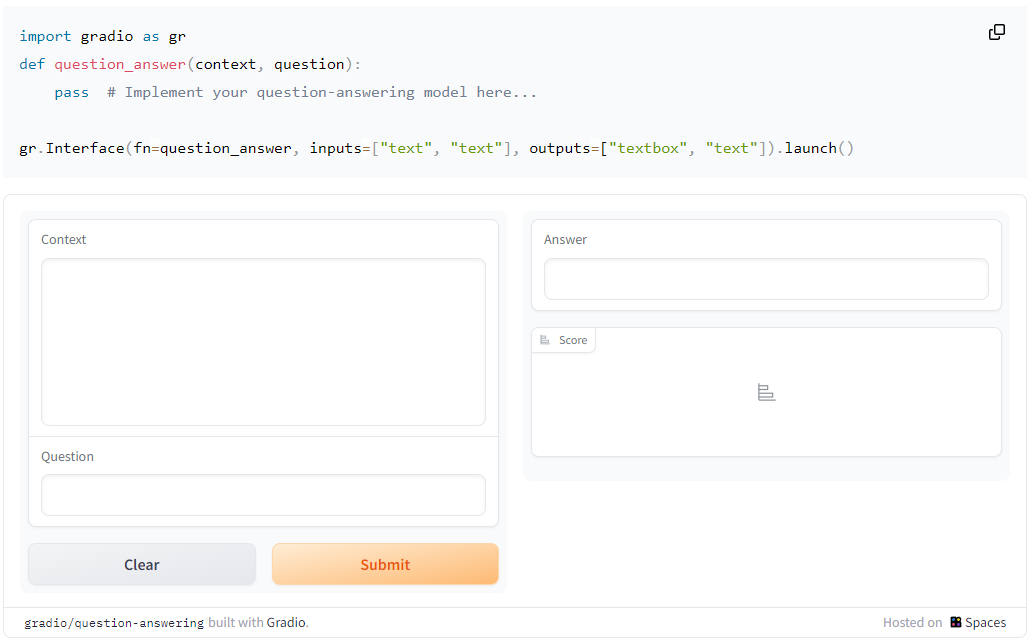The image size is (1032, 642).
Task: Click the gr.Interface launch code line
Action: (x=436, y=148)
